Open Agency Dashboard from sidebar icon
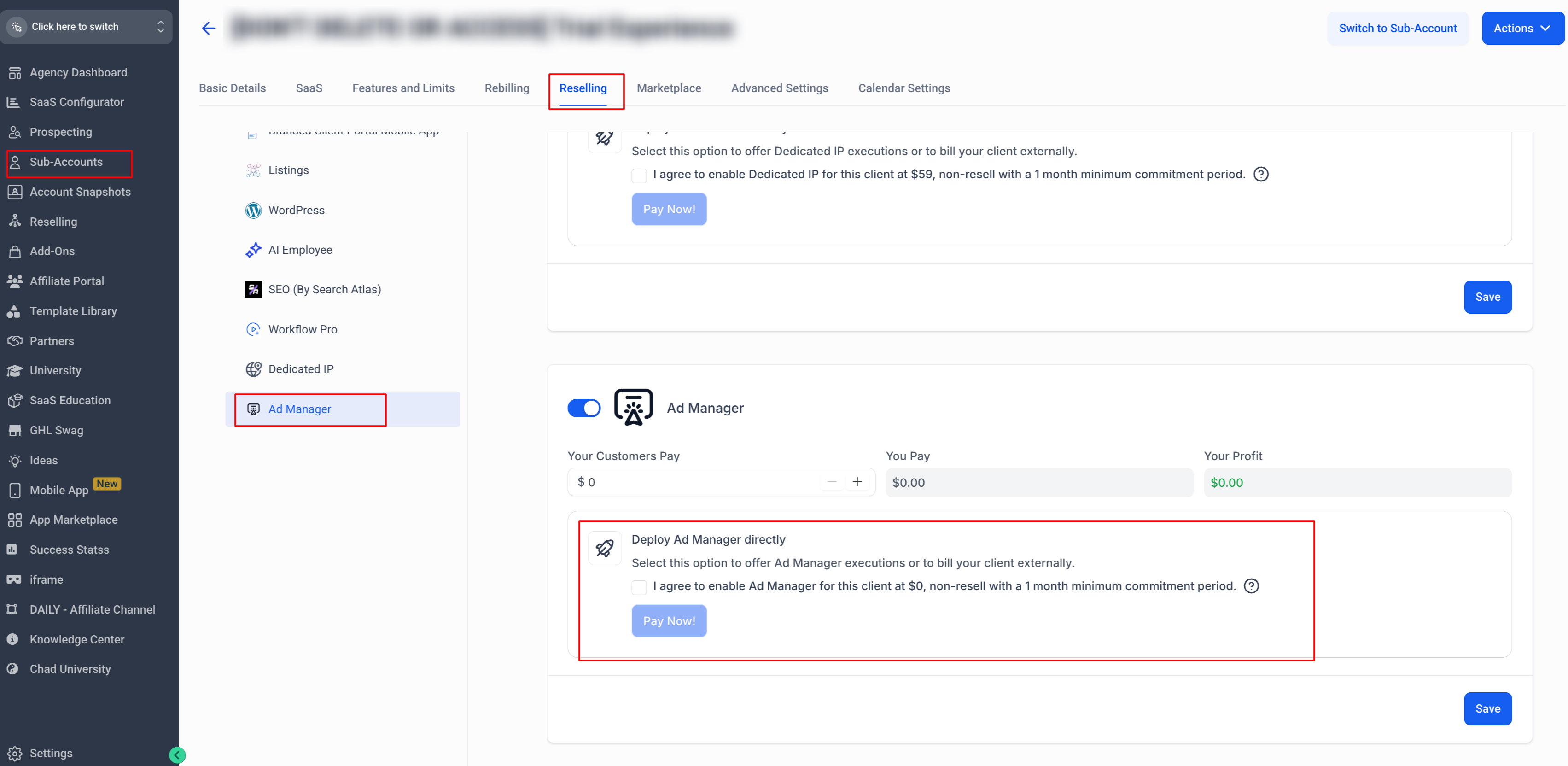 coord(15,72)
